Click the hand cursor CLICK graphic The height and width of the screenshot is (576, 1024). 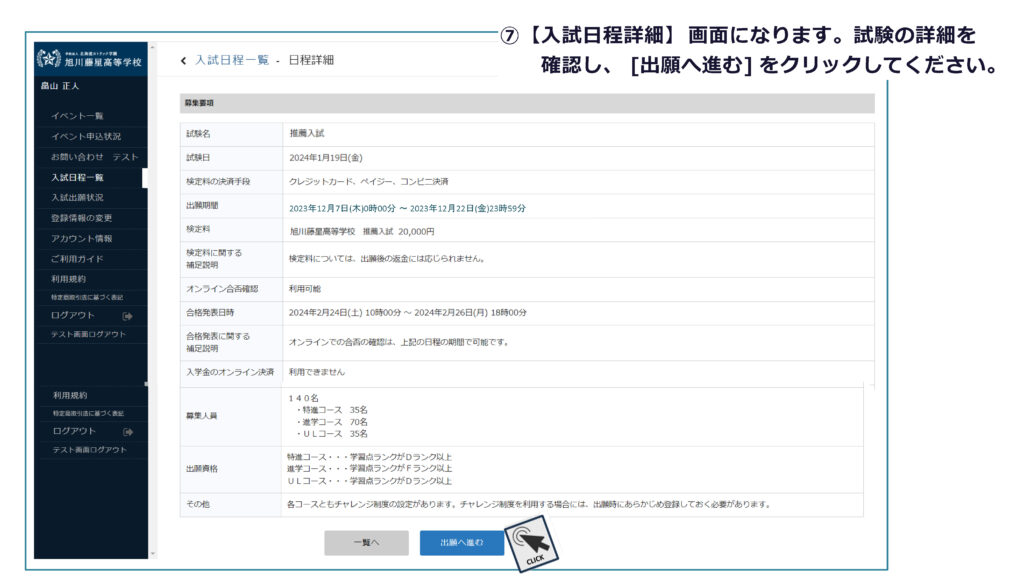(528, 546)
